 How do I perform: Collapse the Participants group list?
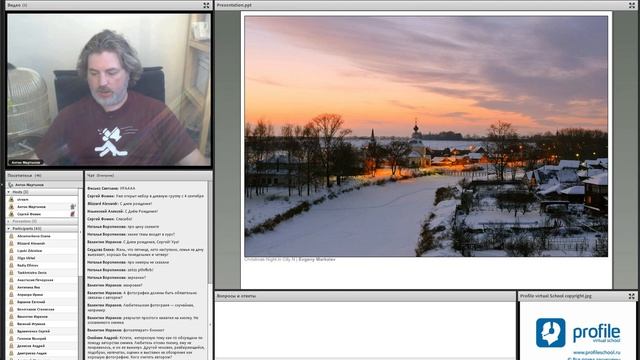tap(9, 229)
